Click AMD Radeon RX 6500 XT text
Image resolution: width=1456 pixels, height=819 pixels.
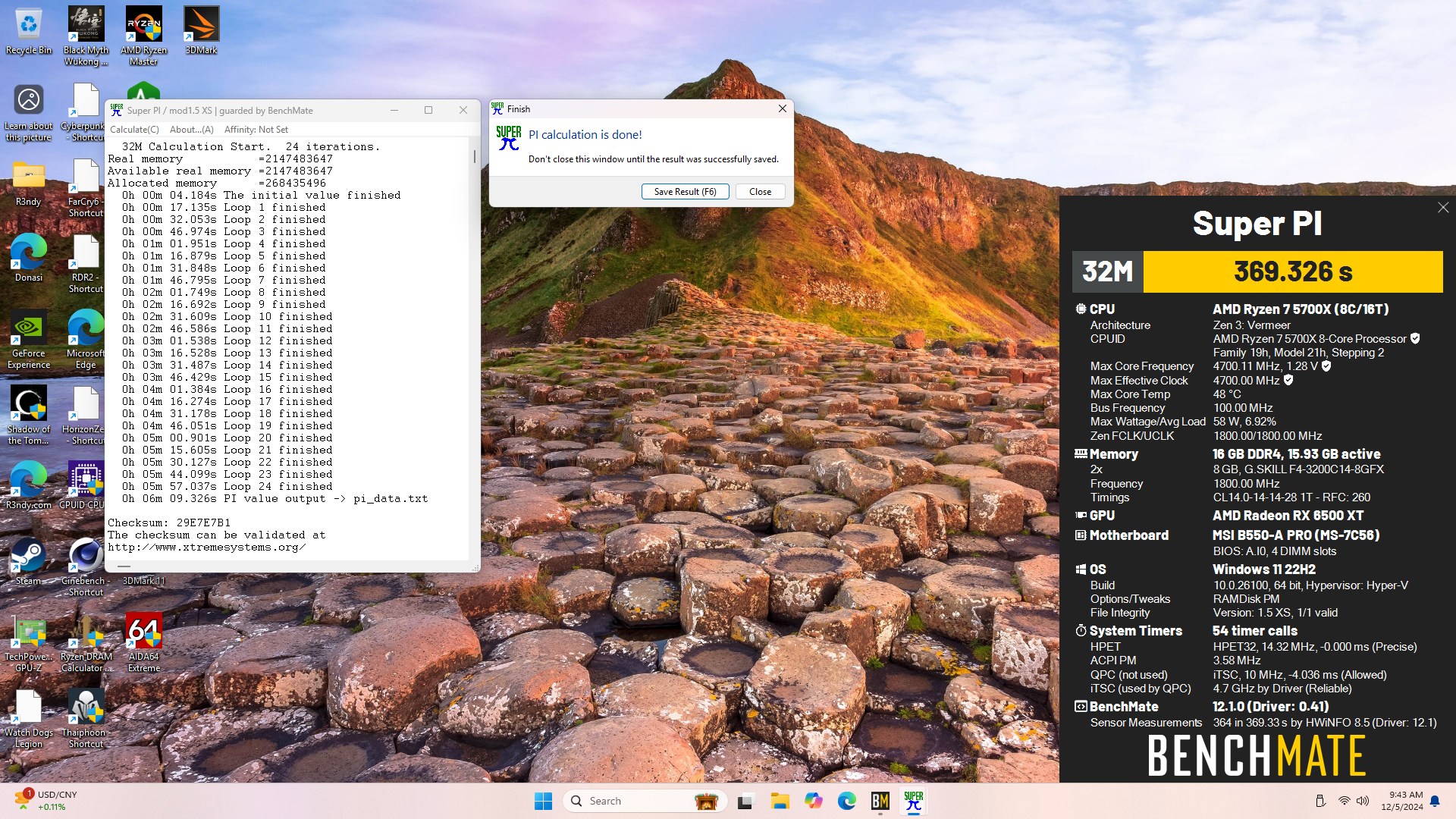(1288, 516)
